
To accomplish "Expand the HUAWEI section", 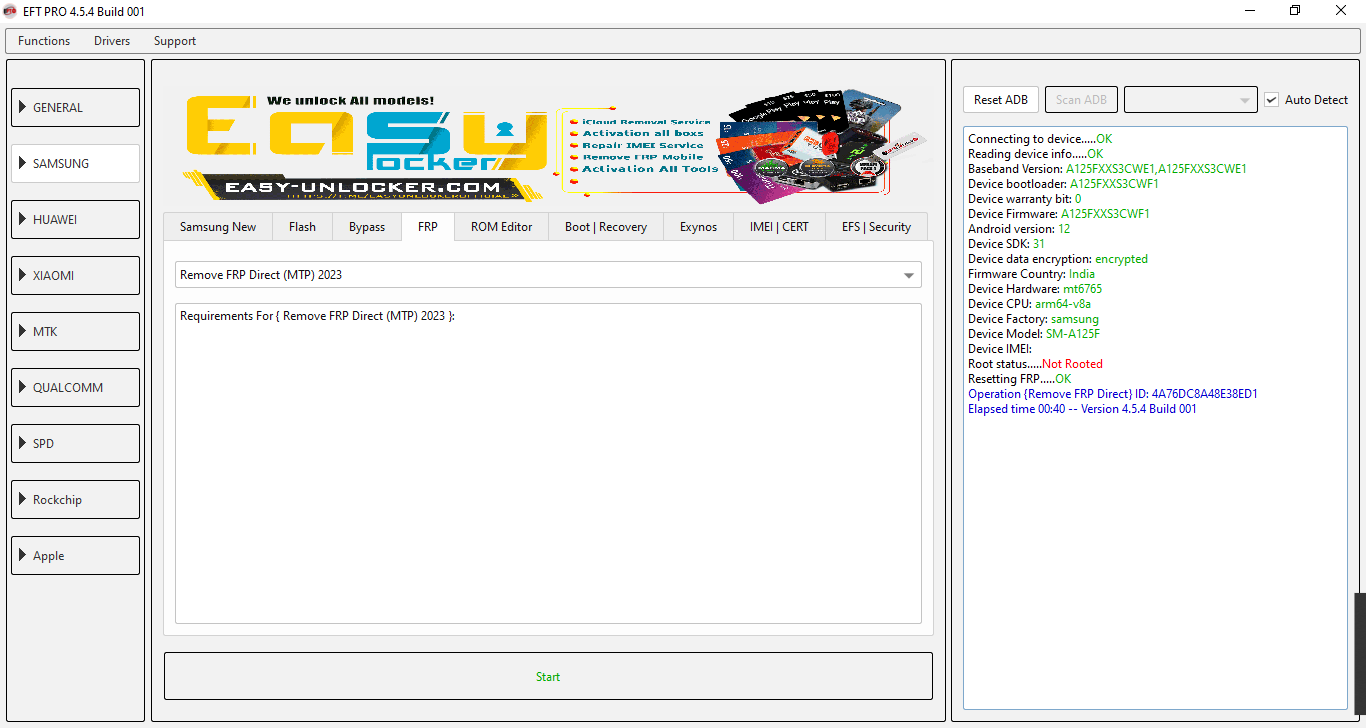I will [x=75, y=219].
